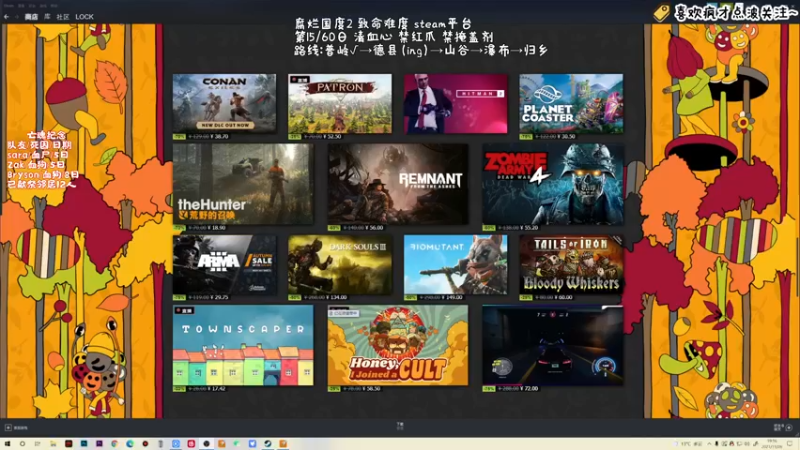
Task: Click the ¥56.00 price under Remnant
Action: coord(373,228)
